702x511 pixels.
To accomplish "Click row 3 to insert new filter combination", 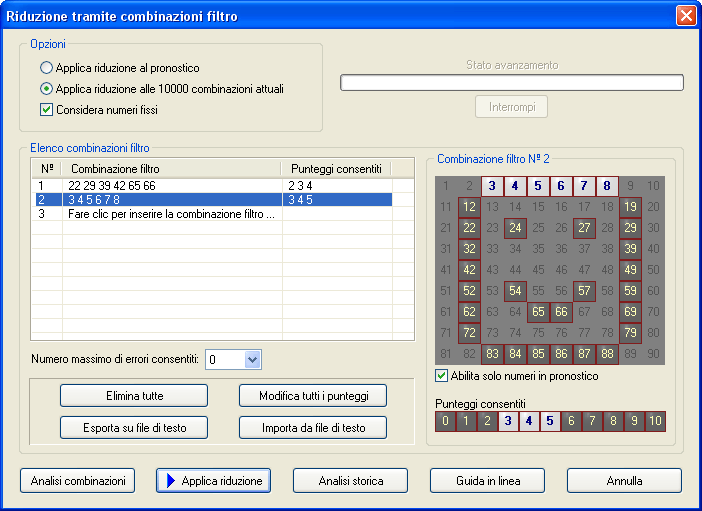I will (170, 214).
